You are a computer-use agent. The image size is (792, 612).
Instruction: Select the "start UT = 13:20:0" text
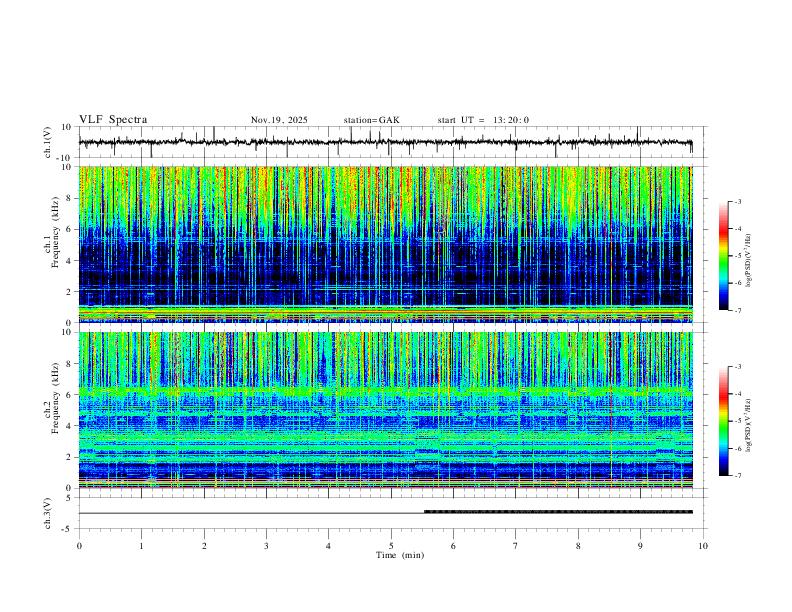(x=483, y=120)
